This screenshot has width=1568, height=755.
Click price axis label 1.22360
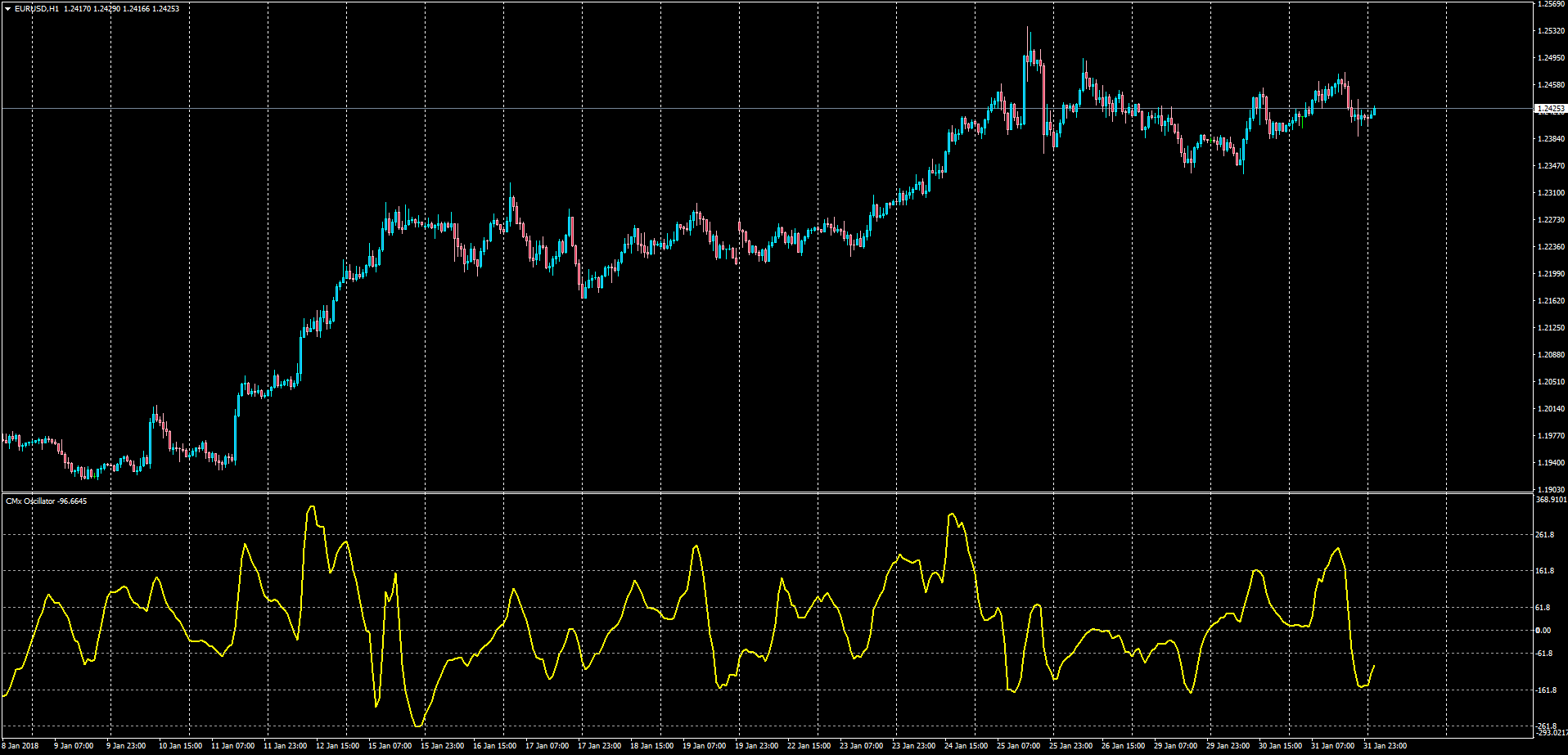1551,247
